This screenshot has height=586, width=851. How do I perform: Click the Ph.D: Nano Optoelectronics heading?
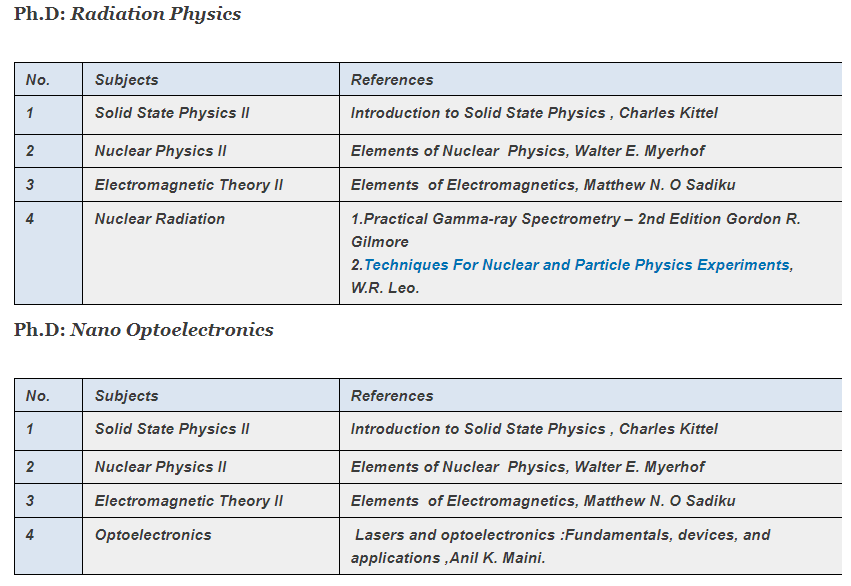(144, 330)
